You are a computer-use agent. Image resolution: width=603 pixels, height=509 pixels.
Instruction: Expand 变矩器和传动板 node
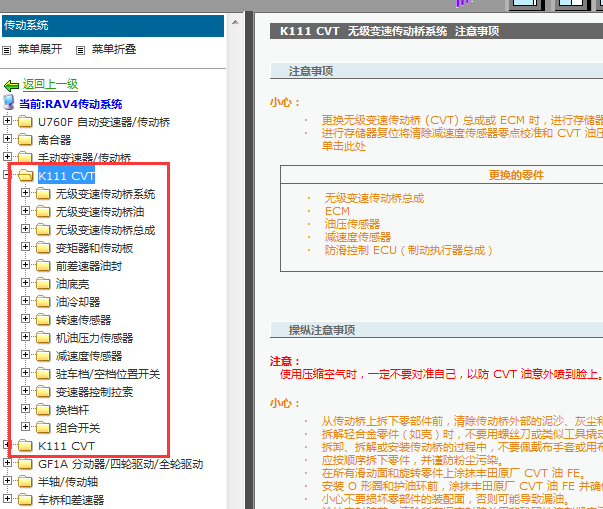[25, 246]
